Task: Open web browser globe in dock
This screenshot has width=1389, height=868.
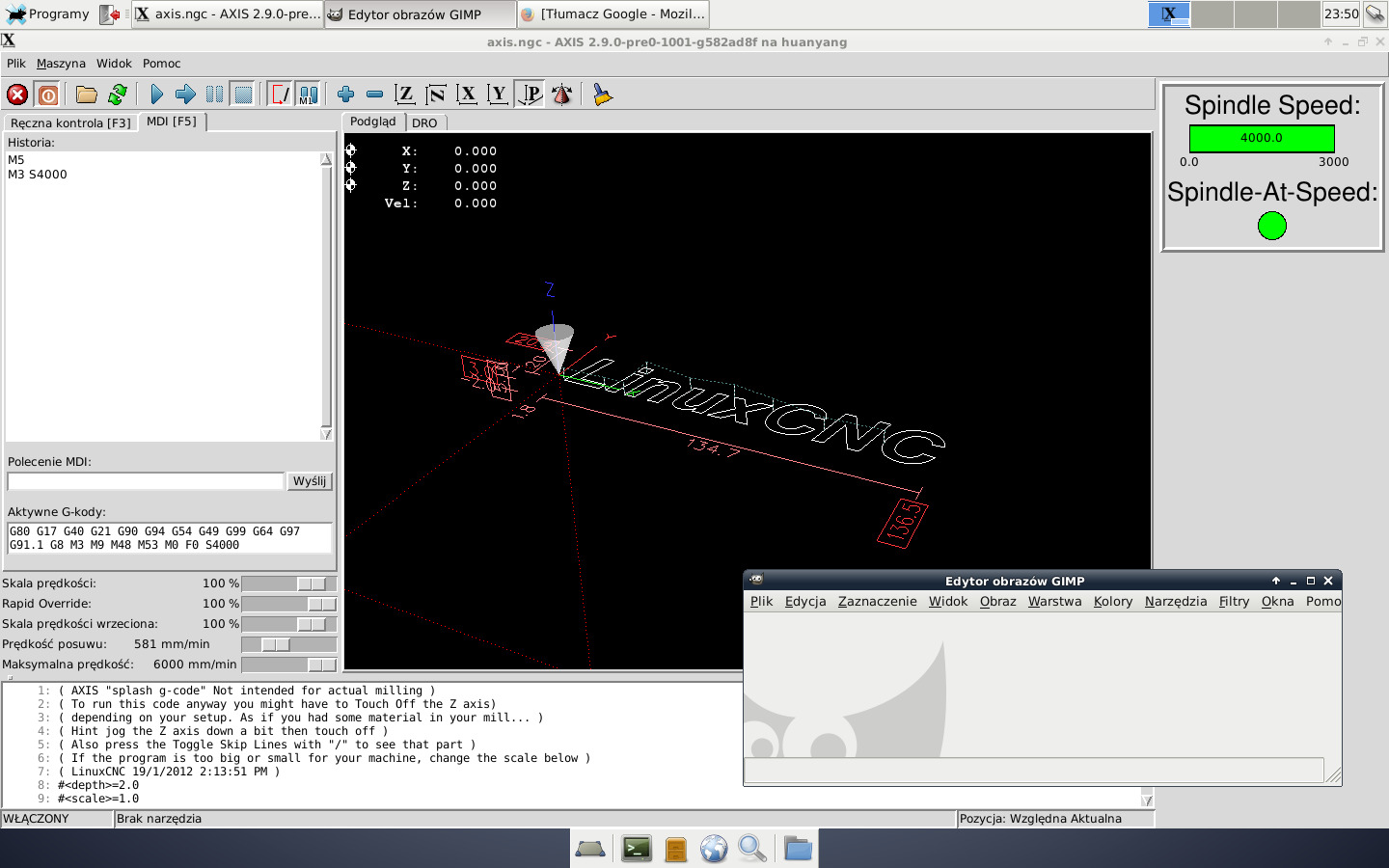Action: click(x=714, y=849)
